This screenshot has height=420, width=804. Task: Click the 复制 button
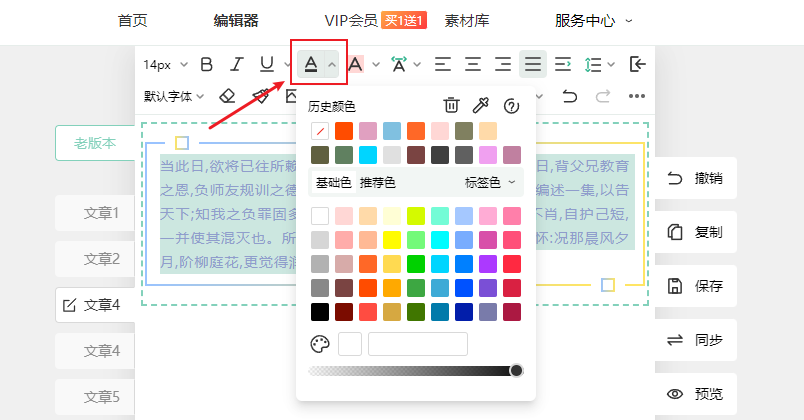[x=696, y=232]
